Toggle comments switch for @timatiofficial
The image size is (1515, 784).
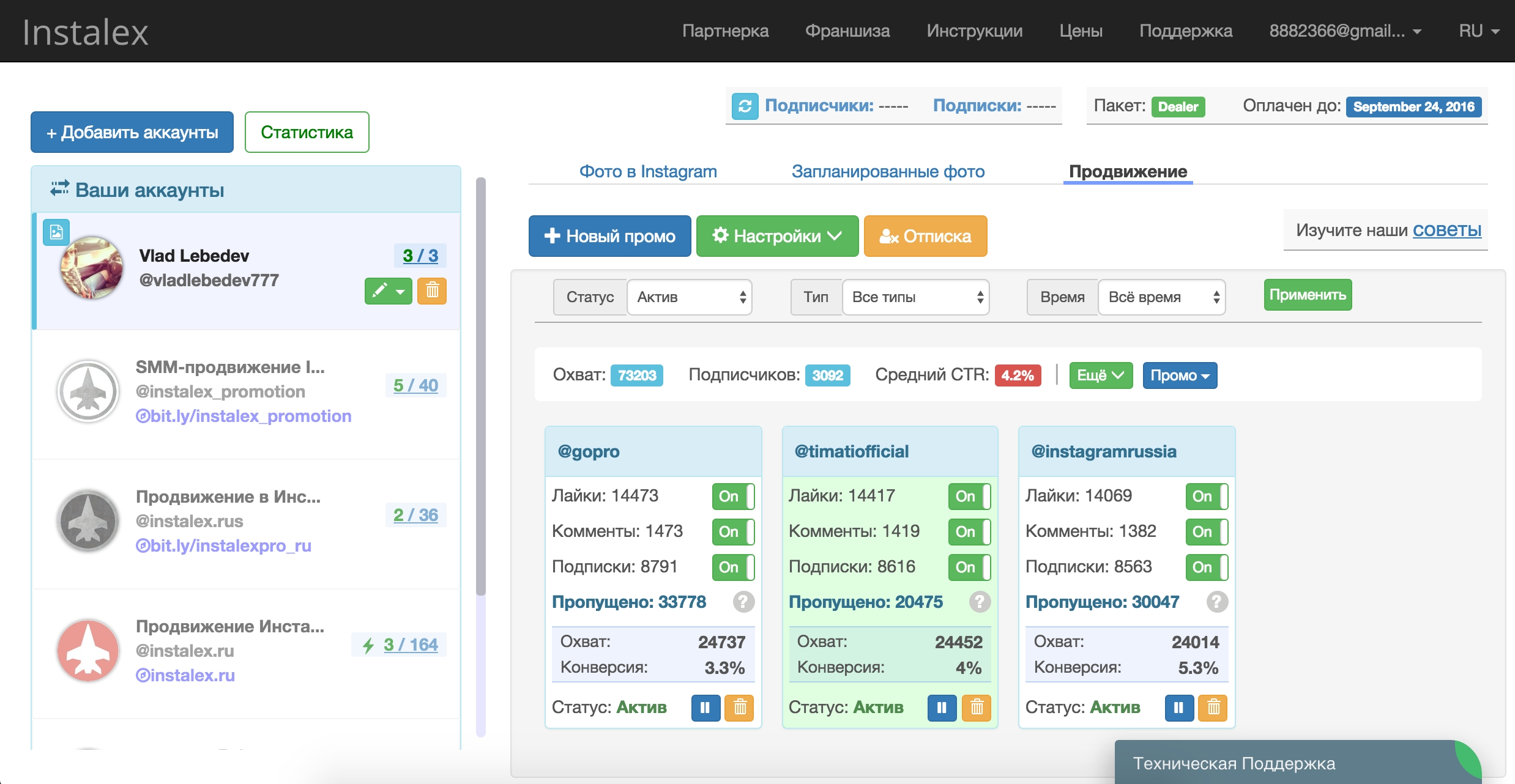pos(969,531)
